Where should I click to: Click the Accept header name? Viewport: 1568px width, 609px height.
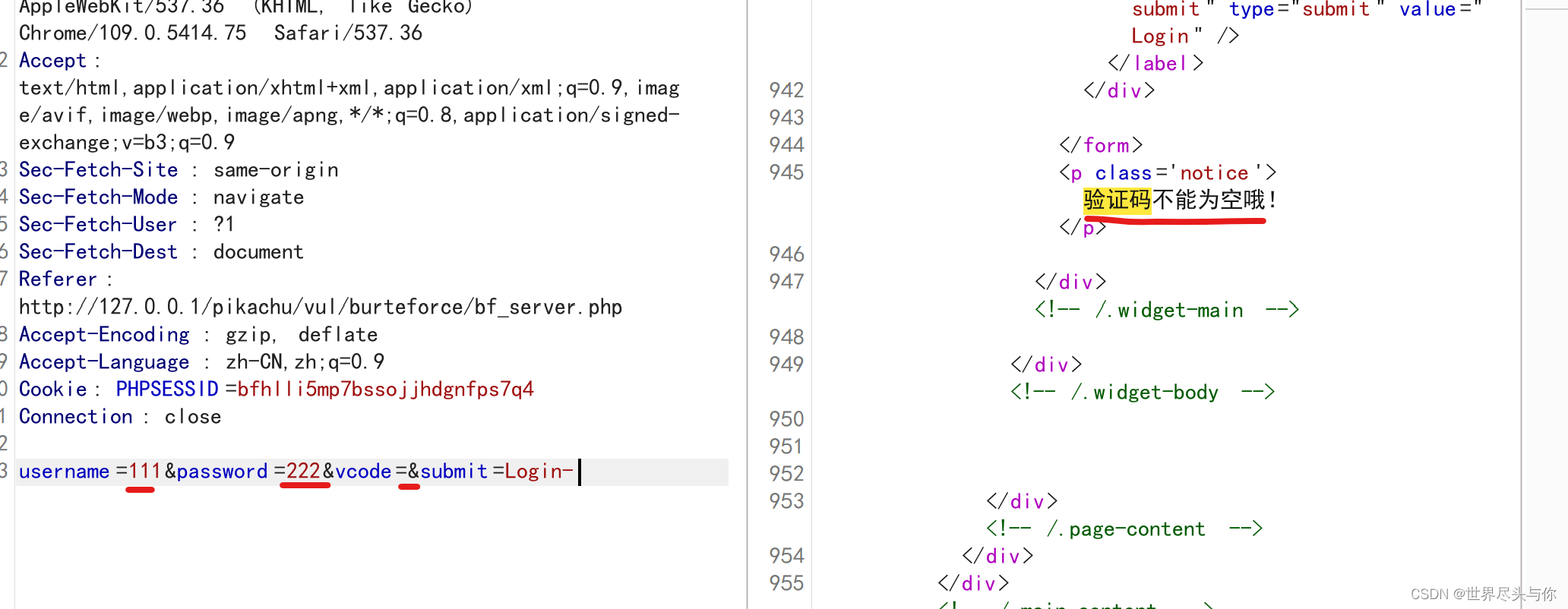pos(52,61)
